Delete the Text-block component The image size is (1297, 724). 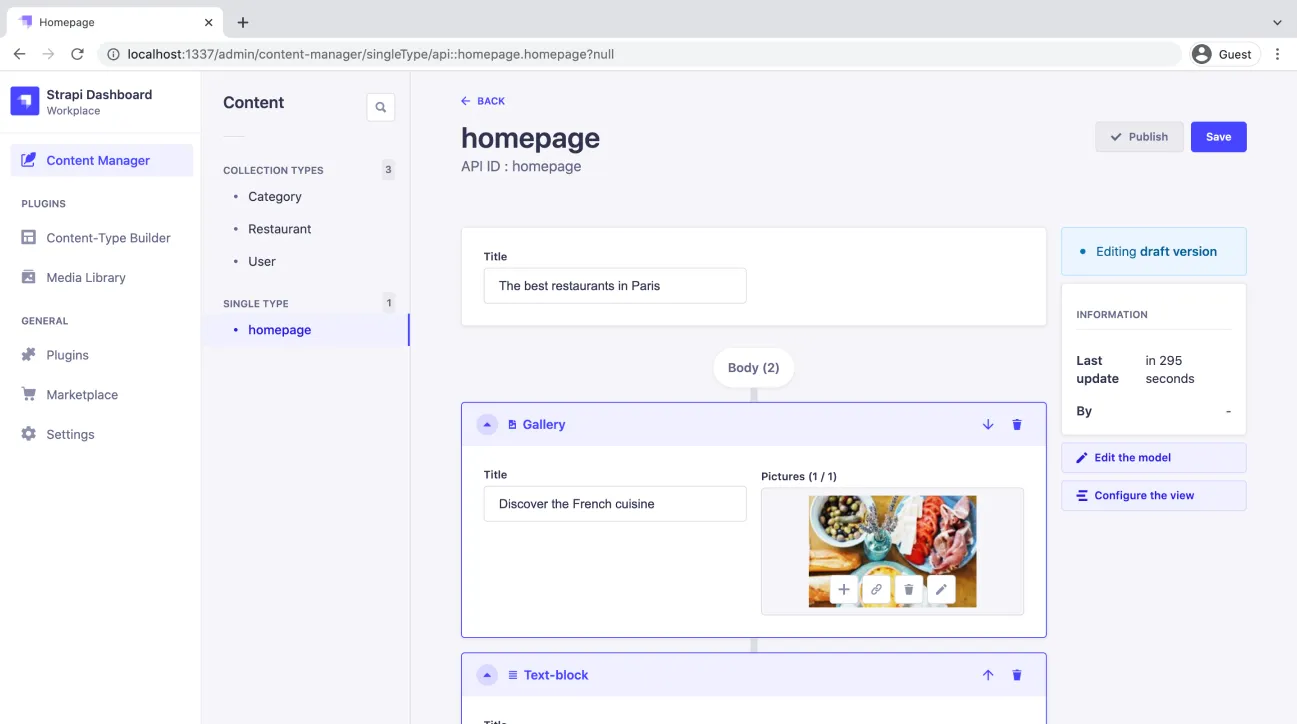(x=1017, y=675)
